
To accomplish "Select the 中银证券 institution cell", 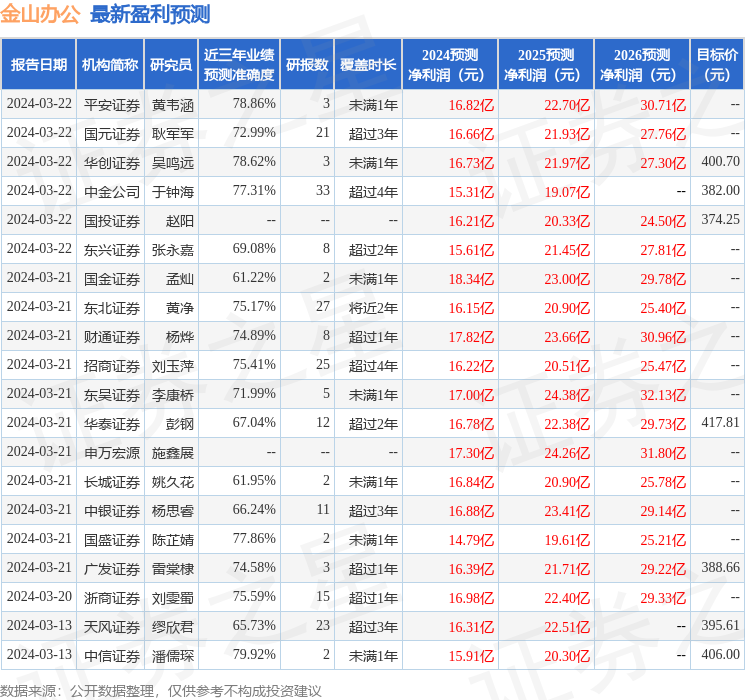I will pyautogui.click(x=112, y=510).
